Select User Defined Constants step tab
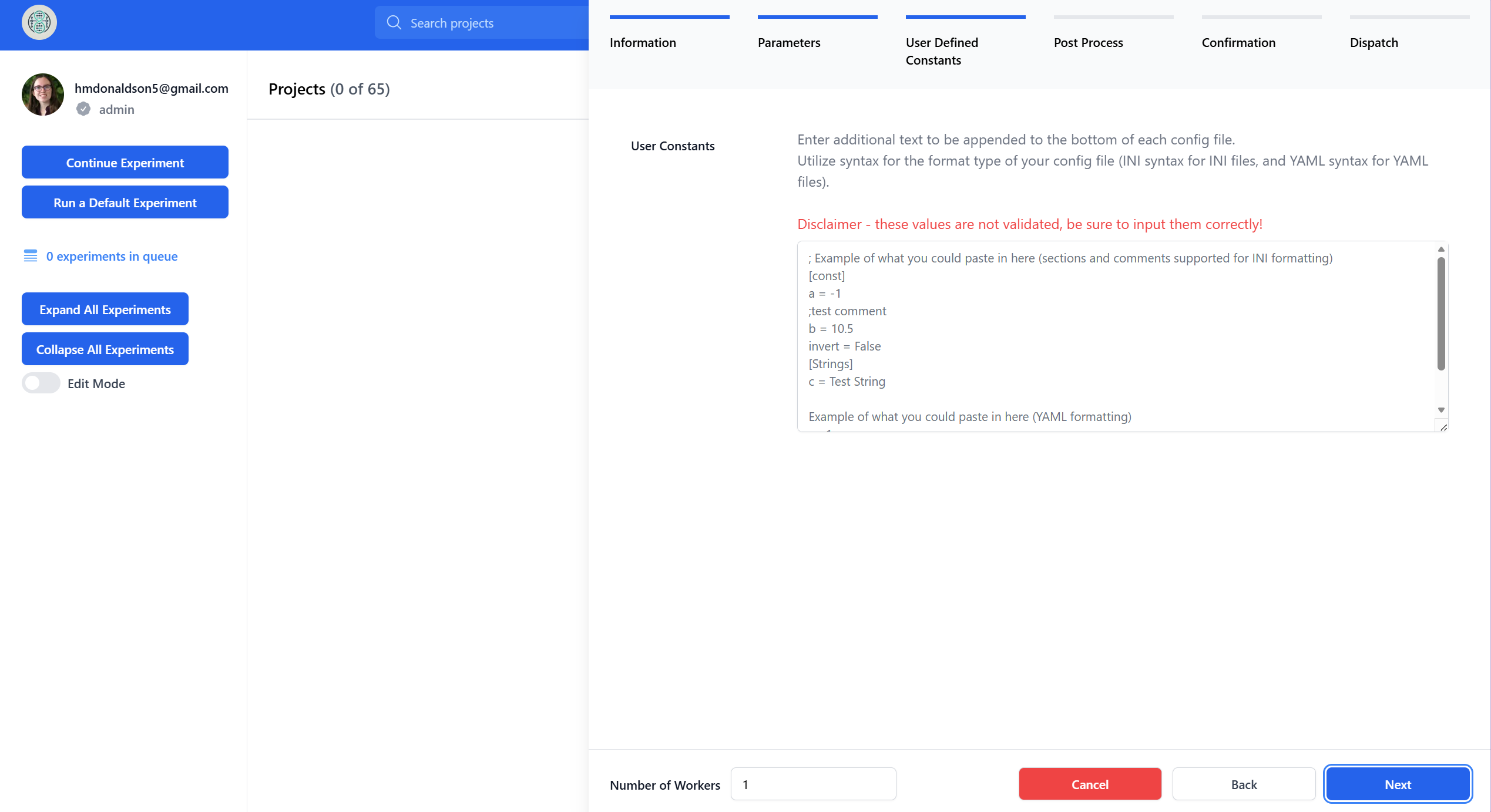This screenshot has width=1491, height=812. tap(965, 42)
